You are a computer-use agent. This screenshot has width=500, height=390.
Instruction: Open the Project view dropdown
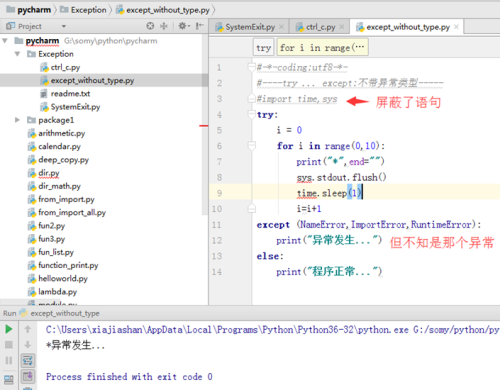coord(64,26)
